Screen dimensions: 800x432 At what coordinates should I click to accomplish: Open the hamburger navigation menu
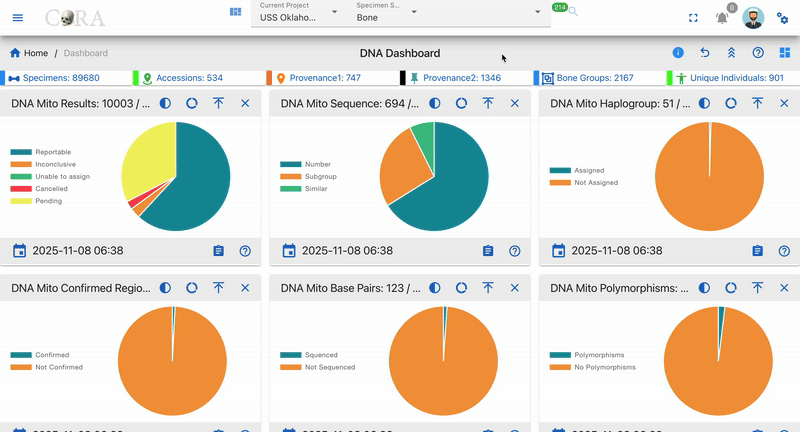point(18,18)
